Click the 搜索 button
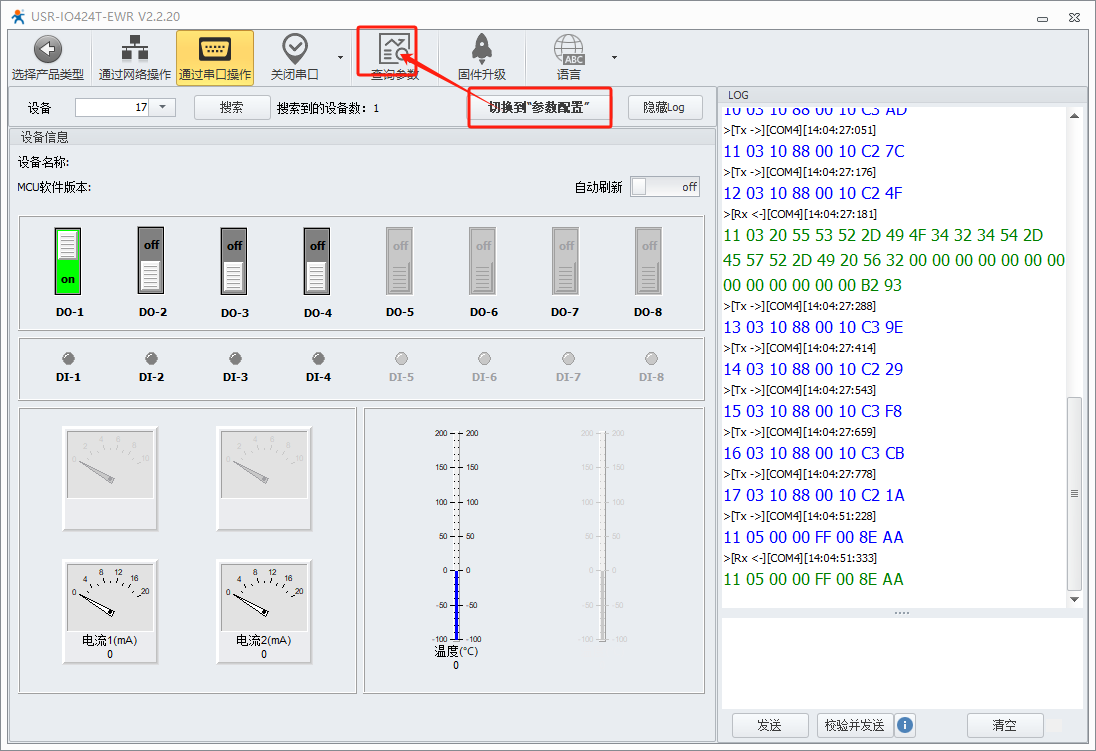1096x751 pixels. (232, 107)
